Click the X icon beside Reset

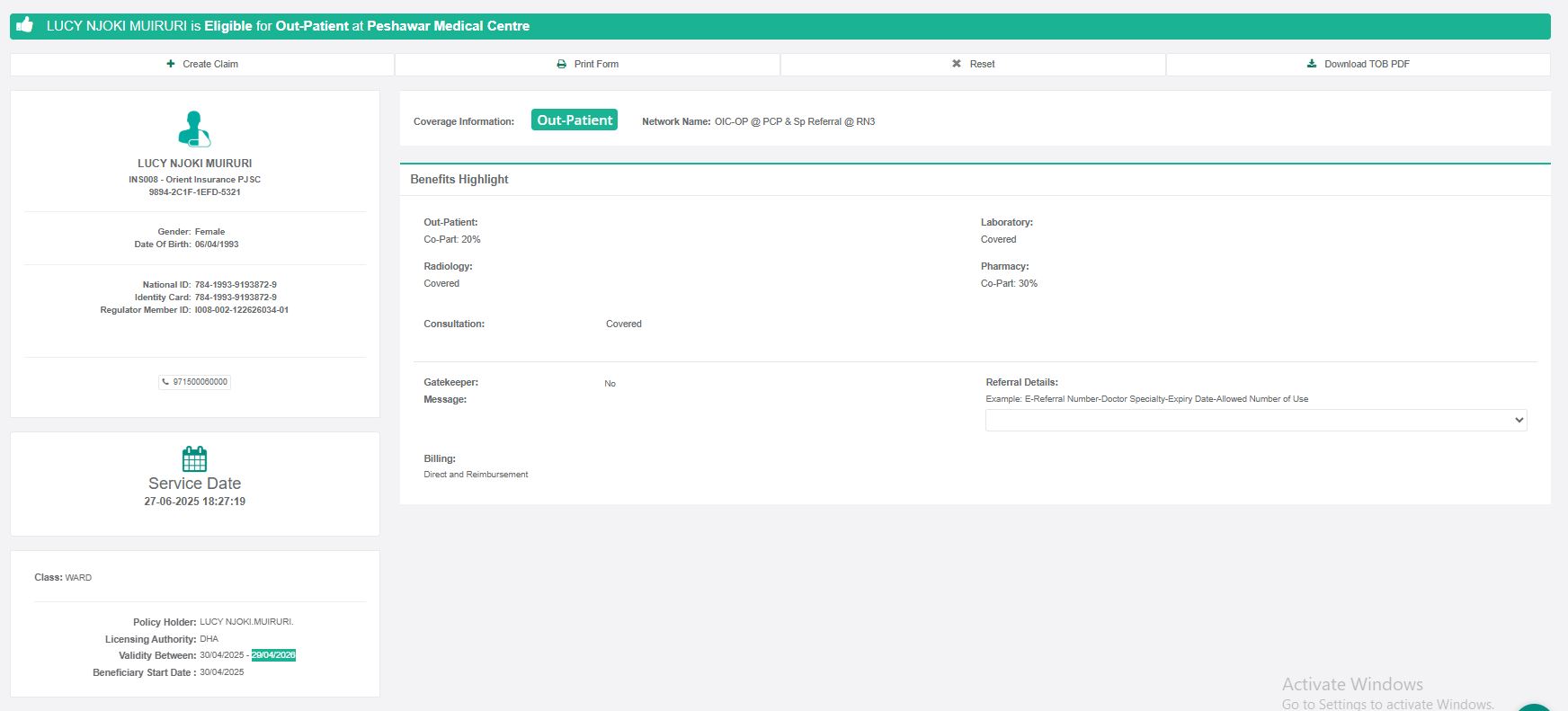point(957,64)
